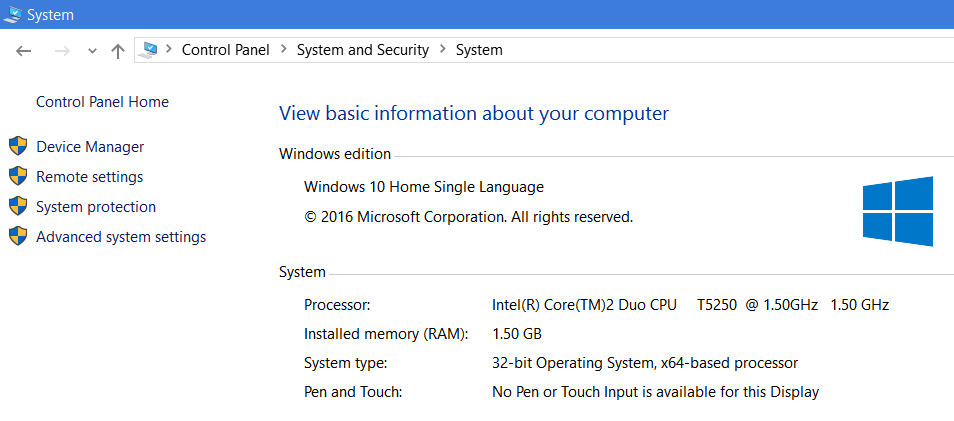
Task: Open the System protection link
Action: pyautogui.click(x=96, y=207)
